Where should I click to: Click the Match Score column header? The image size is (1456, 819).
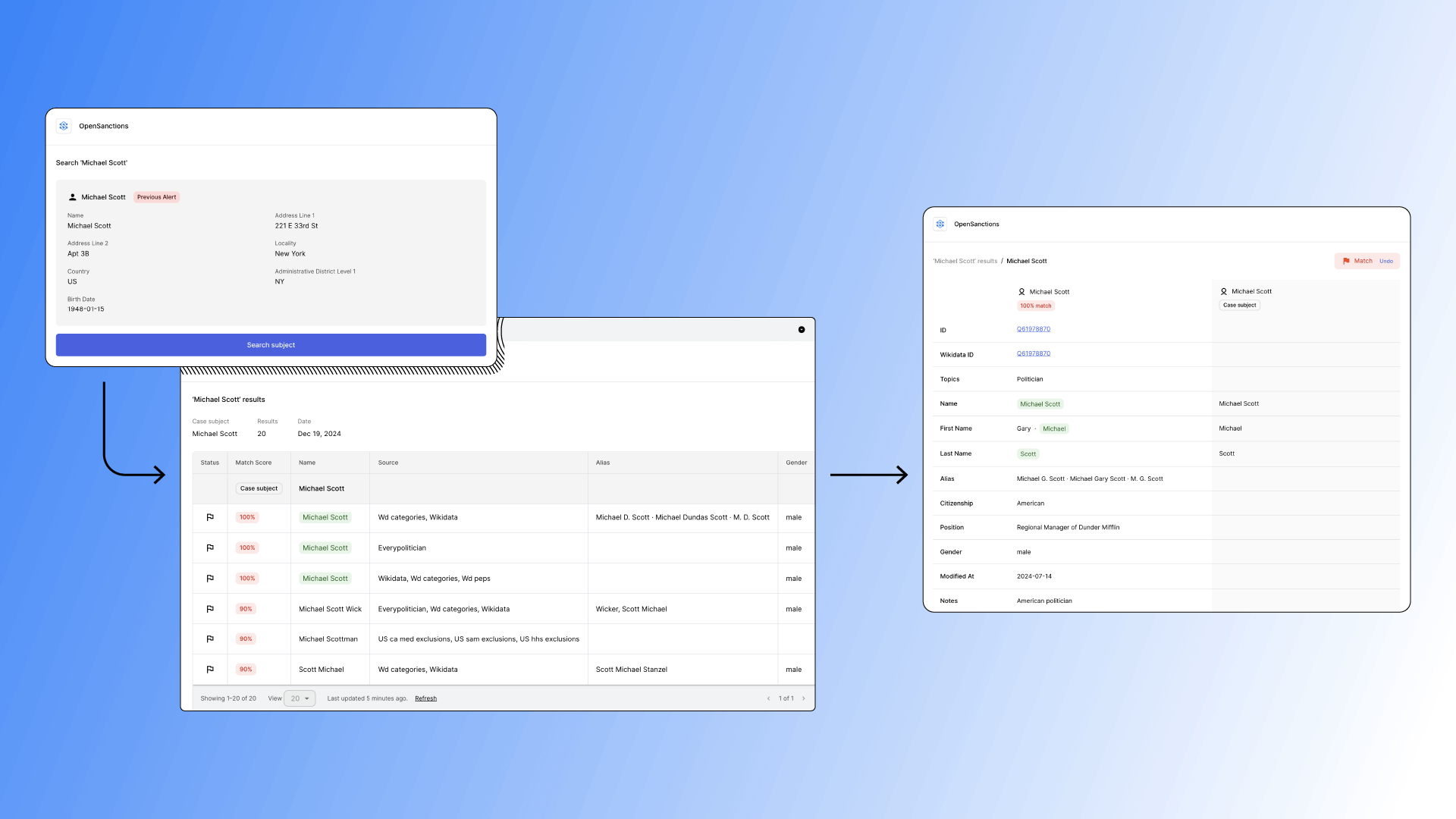(253, 462)
